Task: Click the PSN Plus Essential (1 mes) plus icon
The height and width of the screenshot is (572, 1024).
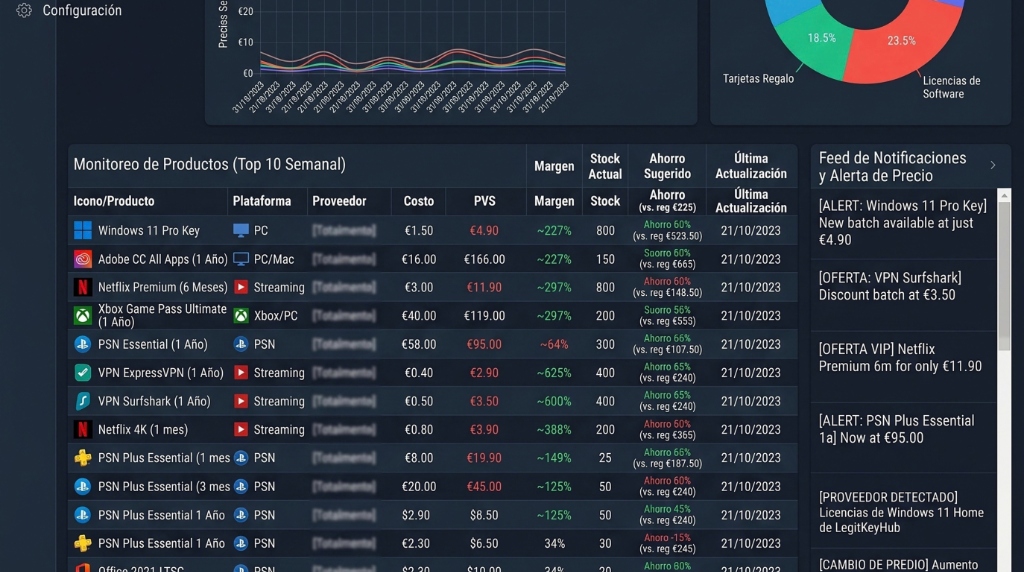Action: coord(82,458)
